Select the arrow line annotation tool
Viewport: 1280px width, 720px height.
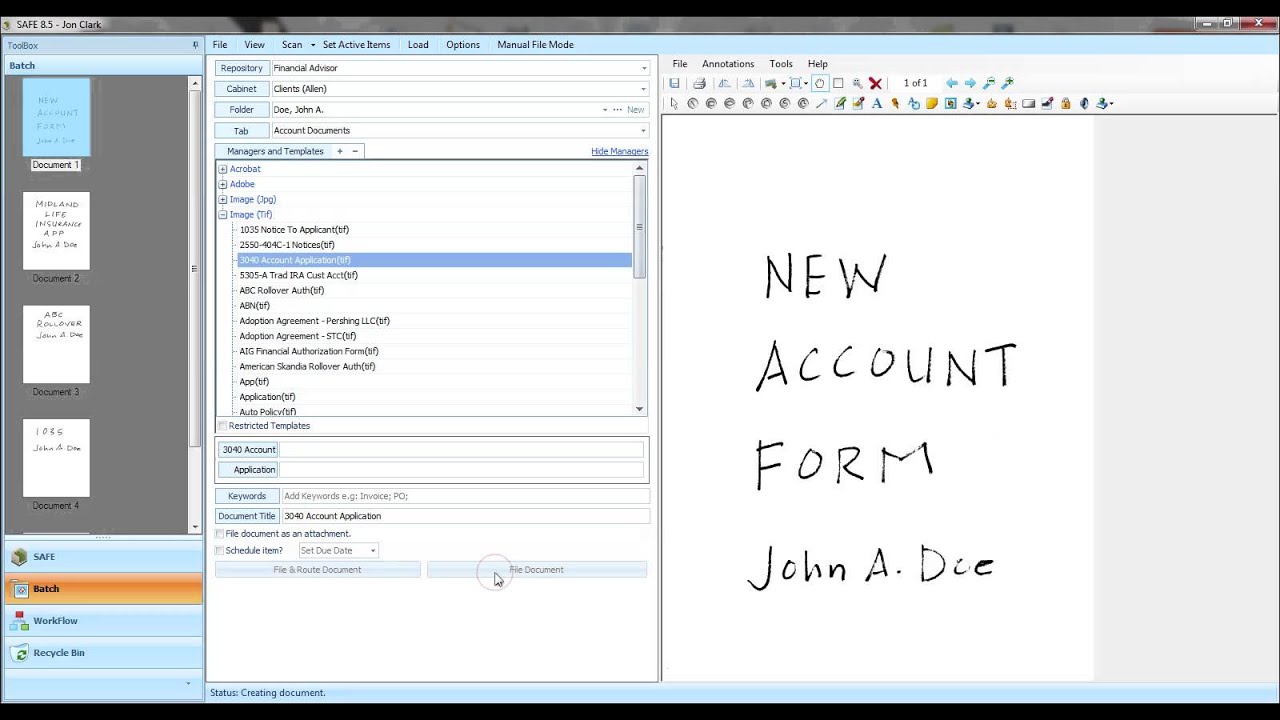[x=821, y=103]
